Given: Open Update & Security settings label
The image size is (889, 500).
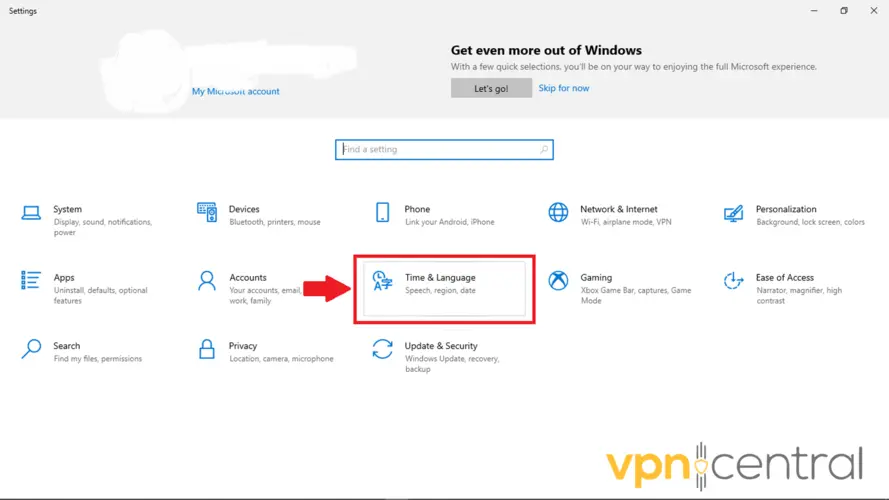Looking at the screenshot, I should coord(441,346).
